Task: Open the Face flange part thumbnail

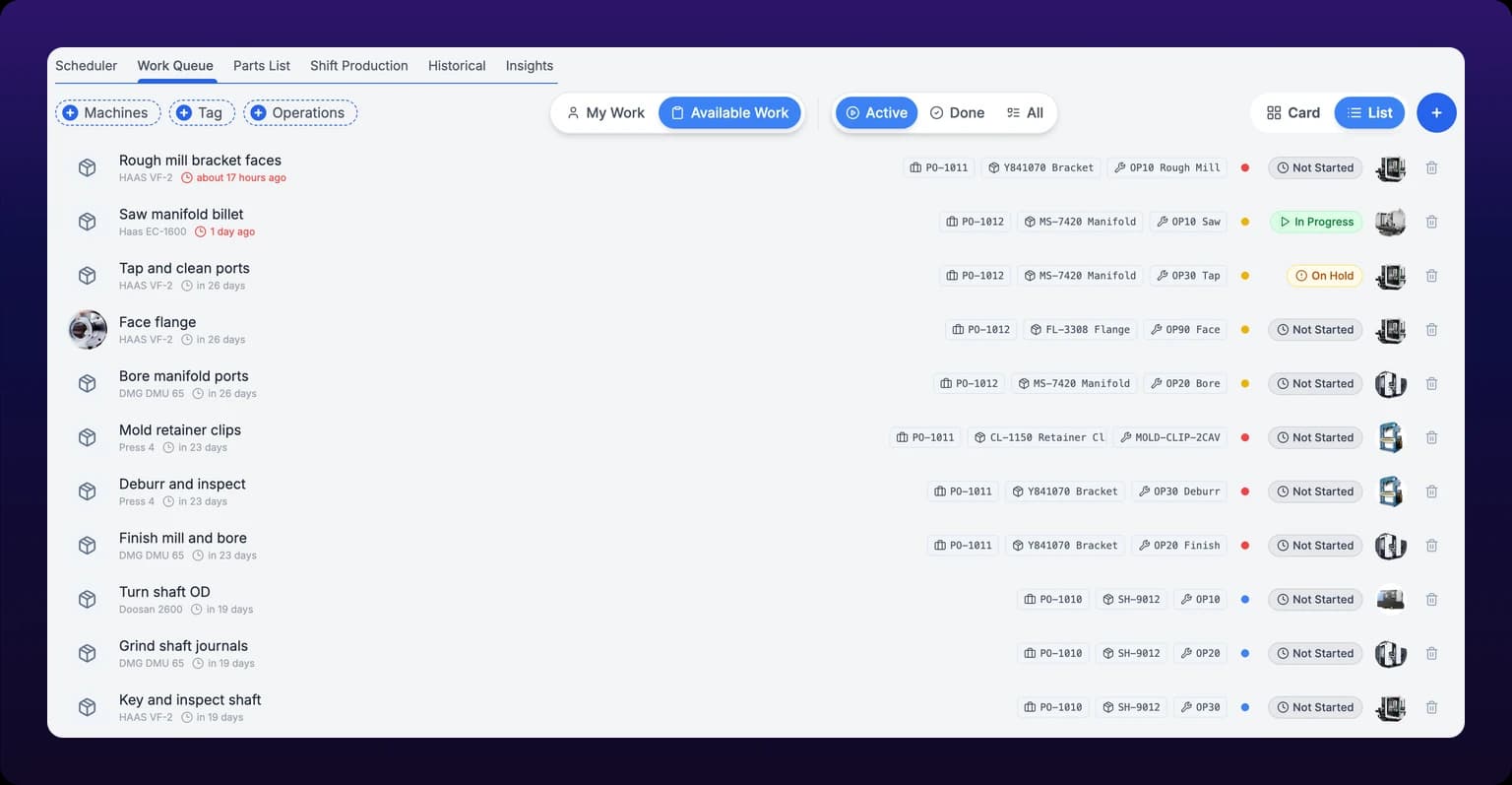Action: [x=88, y=330]
